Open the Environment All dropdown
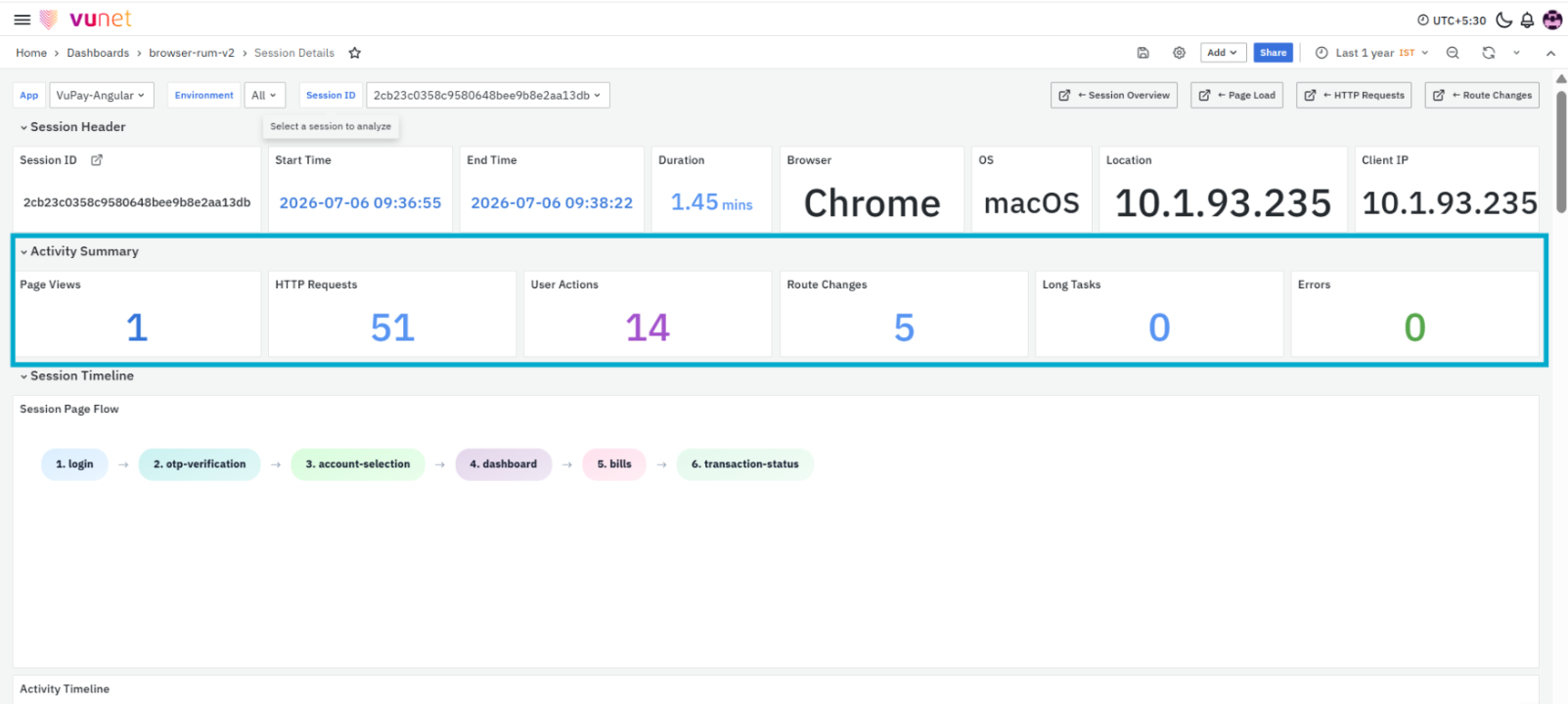 (264, 95)
